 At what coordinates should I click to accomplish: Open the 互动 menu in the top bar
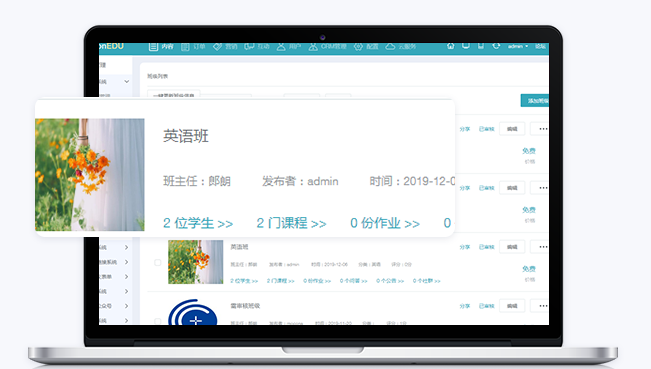[257, 46]
